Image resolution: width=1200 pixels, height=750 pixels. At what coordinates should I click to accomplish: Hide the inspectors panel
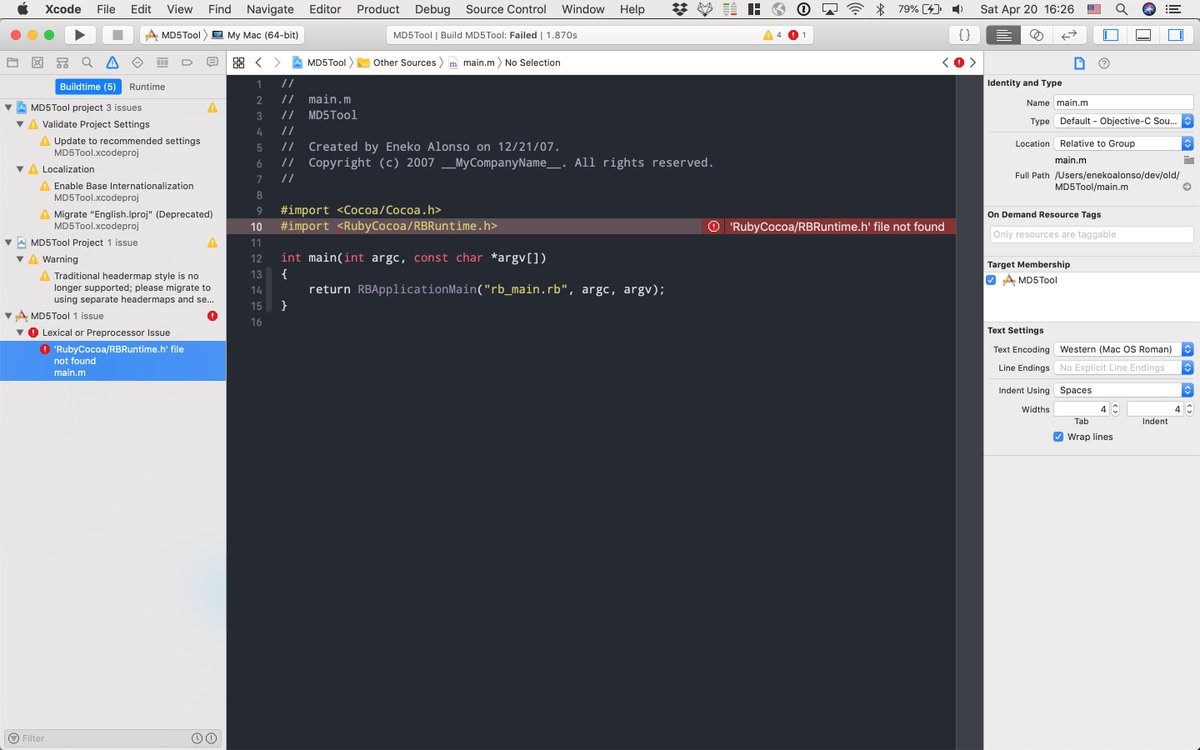(x=1175, y=35)
